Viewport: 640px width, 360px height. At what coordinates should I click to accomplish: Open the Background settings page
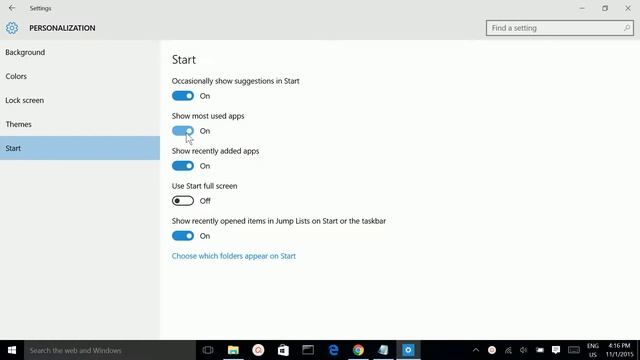tap(80, 52)
